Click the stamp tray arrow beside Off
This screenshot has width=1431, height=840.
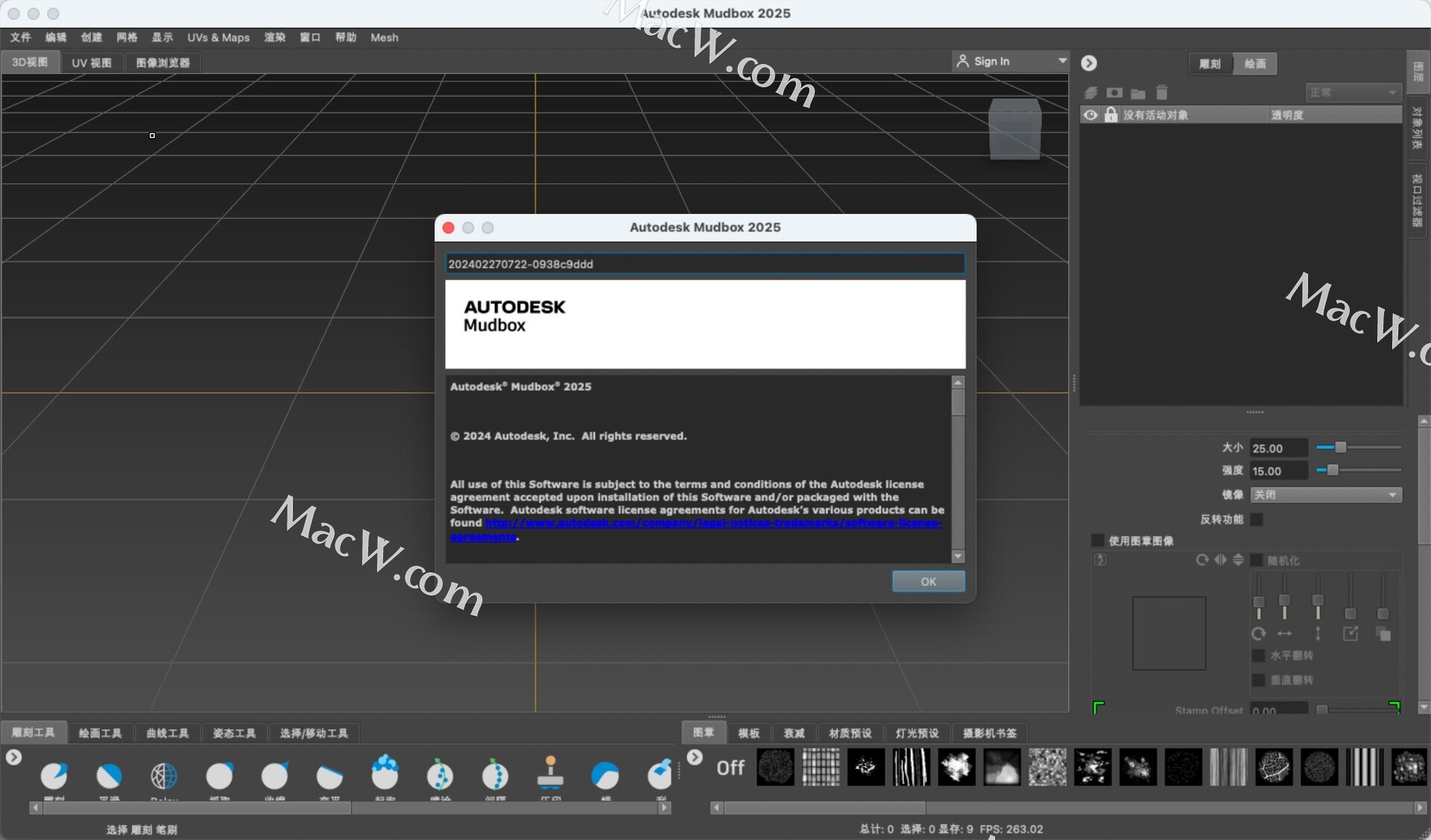(695, 757)
